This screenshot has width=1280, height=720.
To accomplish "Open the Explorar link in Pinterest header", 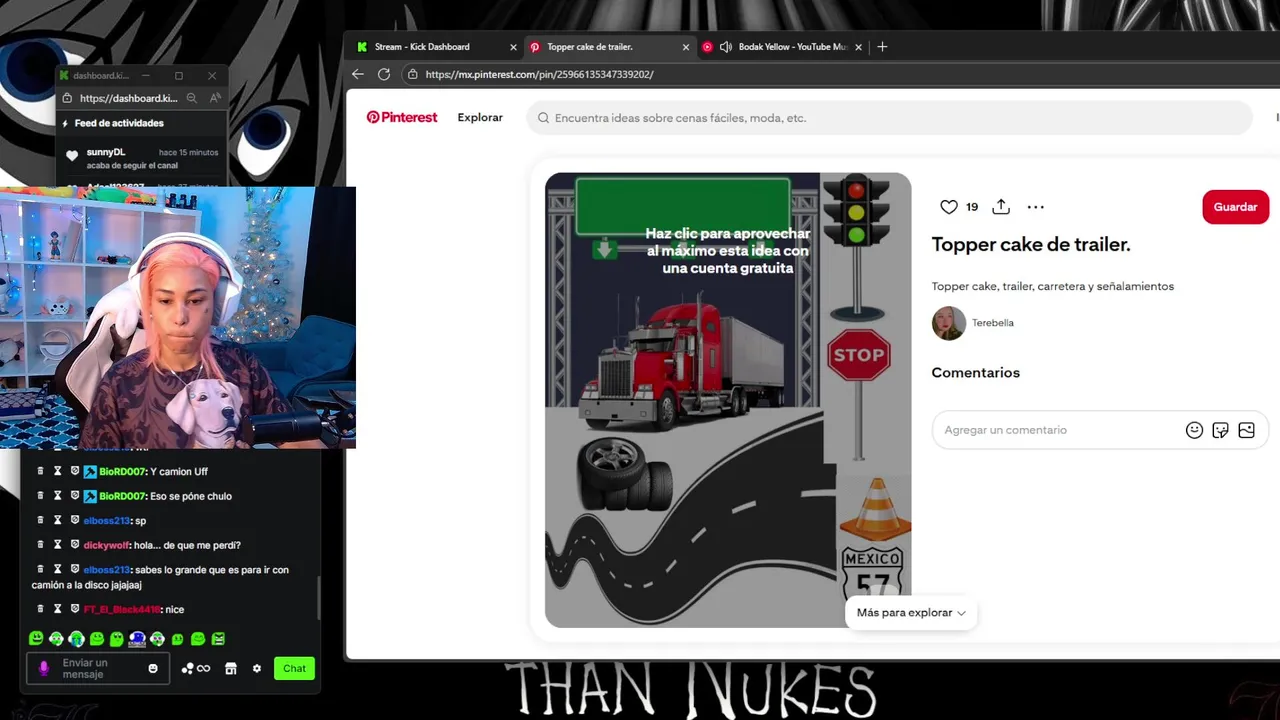I will click(x=480, y=117).
